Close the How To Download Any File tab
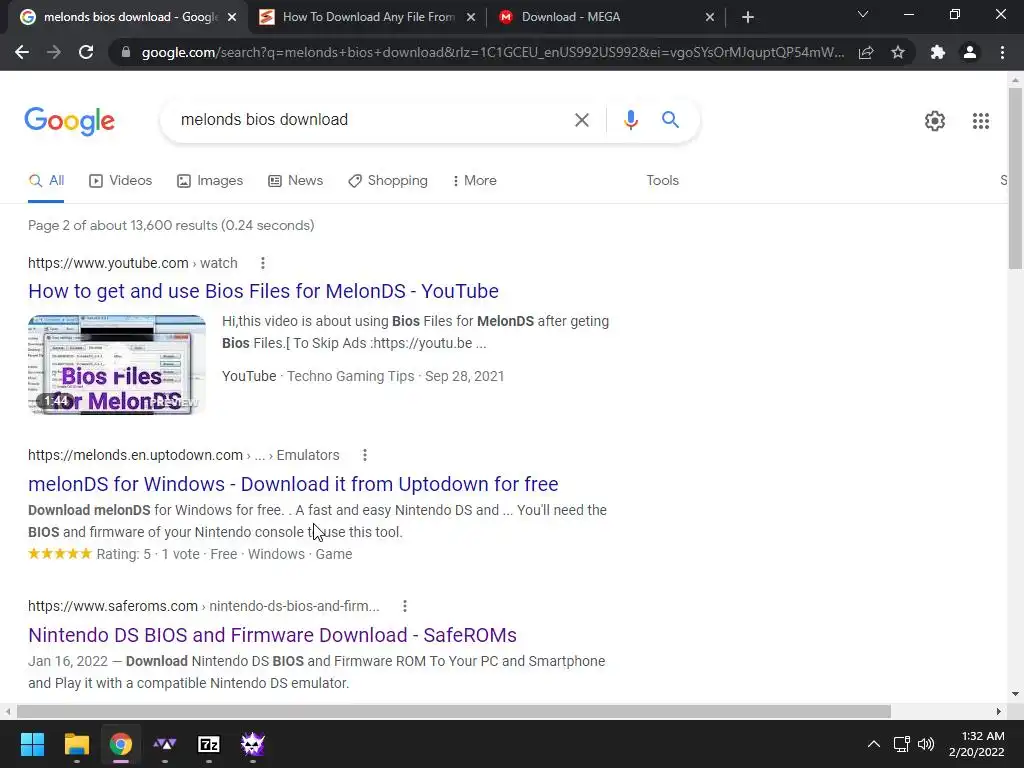Screen dimensions: 1024x768 (x=471, y=18)
